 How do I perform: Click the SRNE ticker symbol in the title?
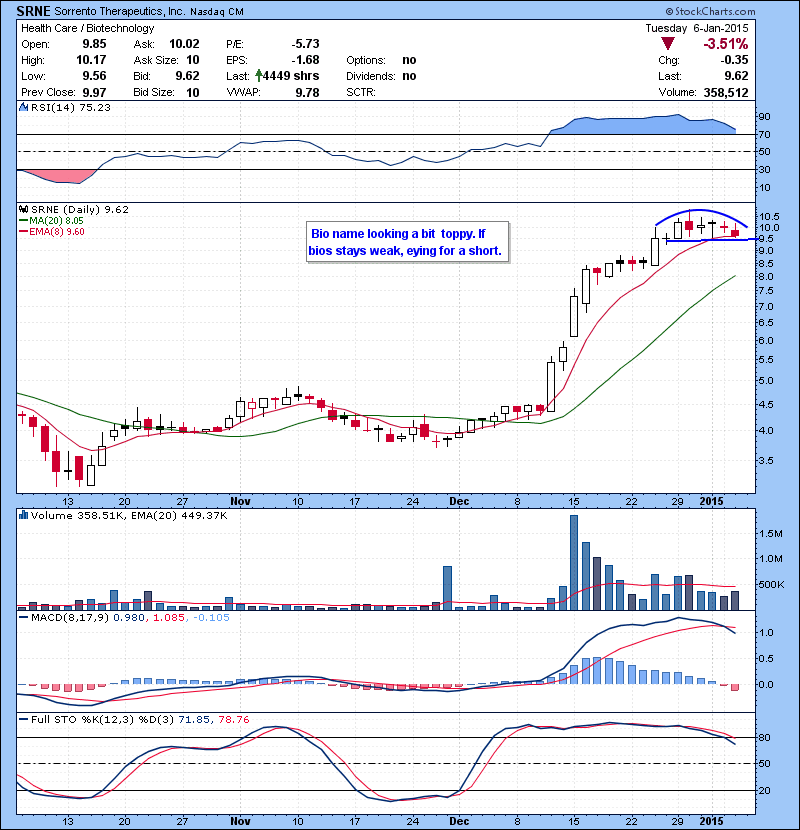click(x=34, y=11)
